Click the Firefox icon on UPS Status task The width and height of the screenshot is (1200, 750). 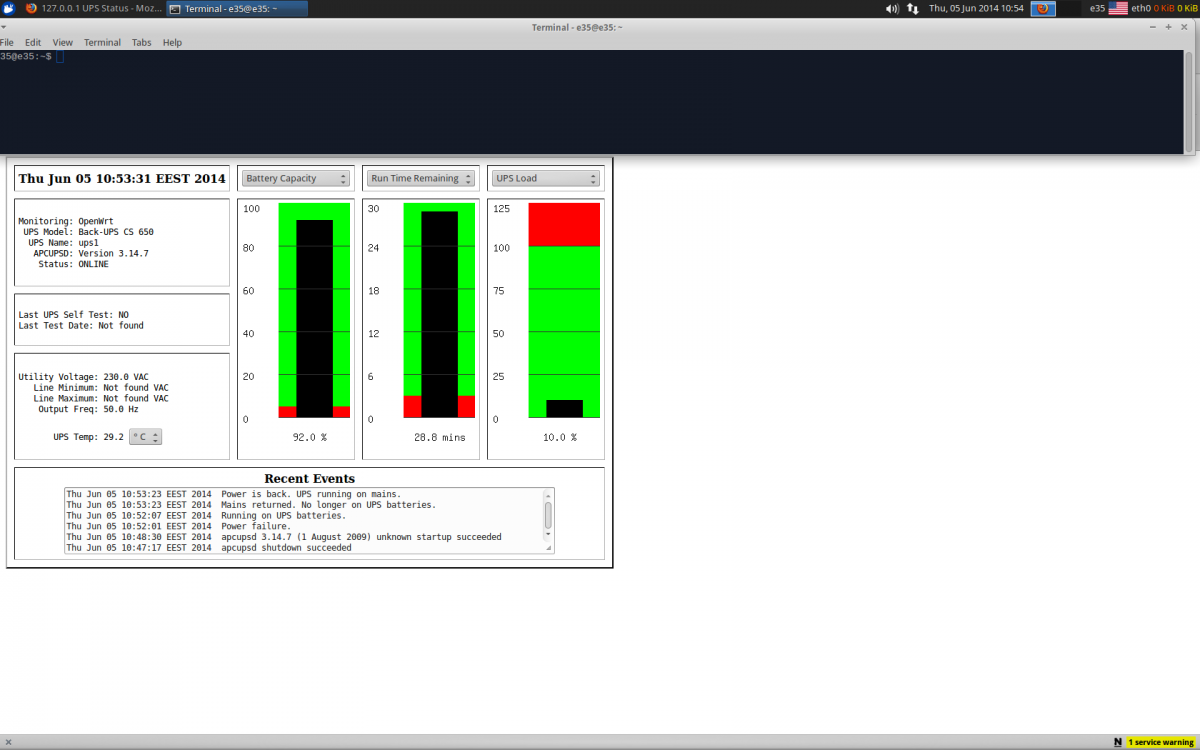tap(31, 8)
